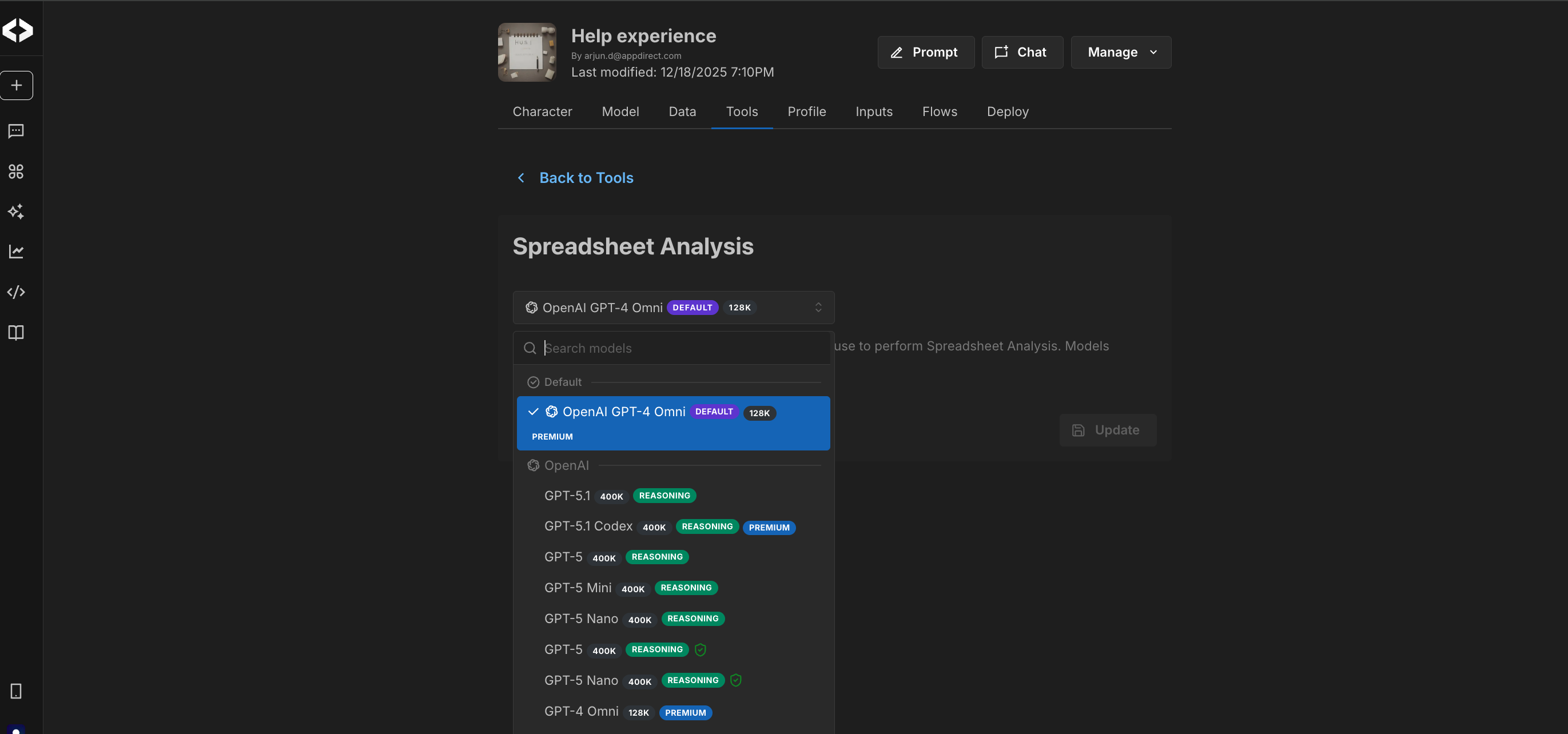Click the Search models input field
1568x734 pixels.
pyautogui.click(x=682, y=348)
